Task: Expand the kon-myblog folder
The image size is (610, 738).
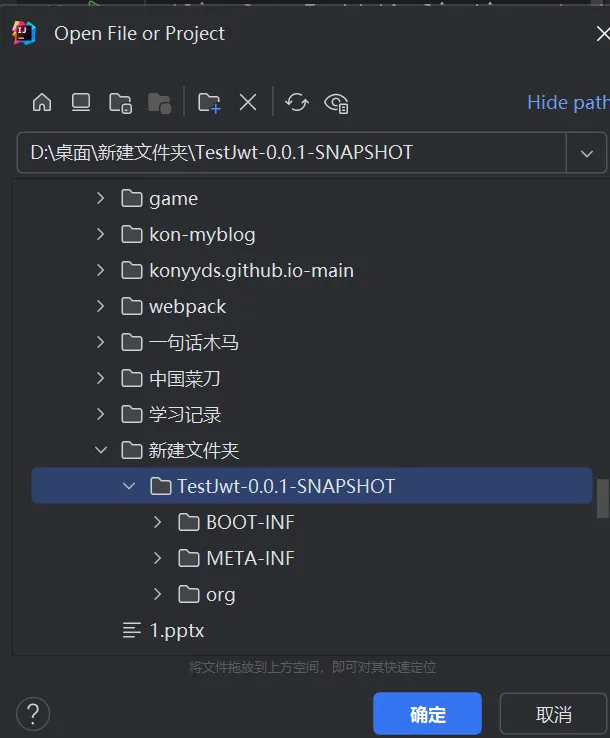Action: pos(100,234)
